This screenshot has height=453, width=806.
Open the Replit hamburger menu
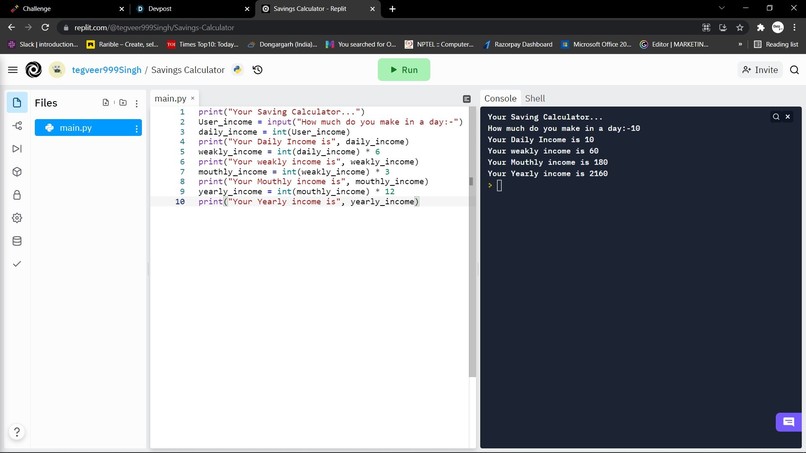pos(13,69)
